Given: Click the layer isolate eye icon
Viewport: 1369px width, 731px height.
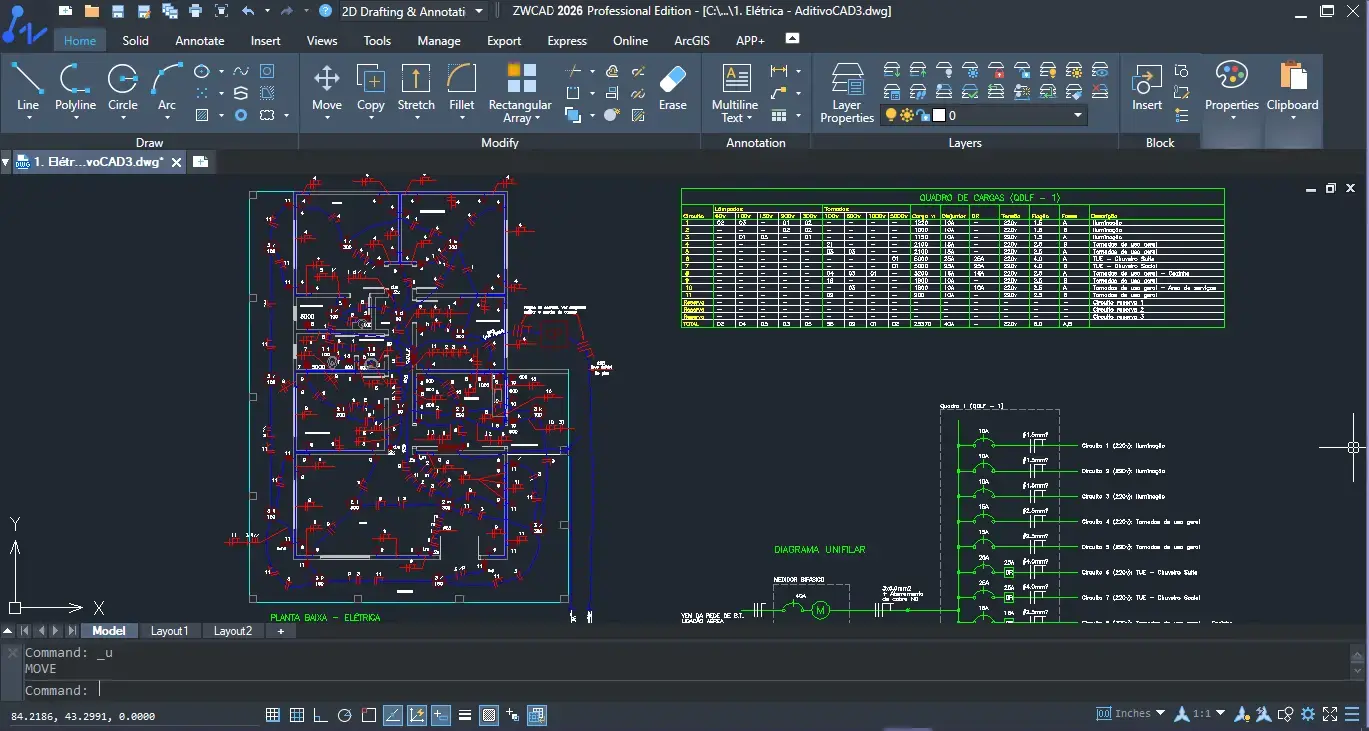Looking at the screenshot, I should pos(1100,71).
